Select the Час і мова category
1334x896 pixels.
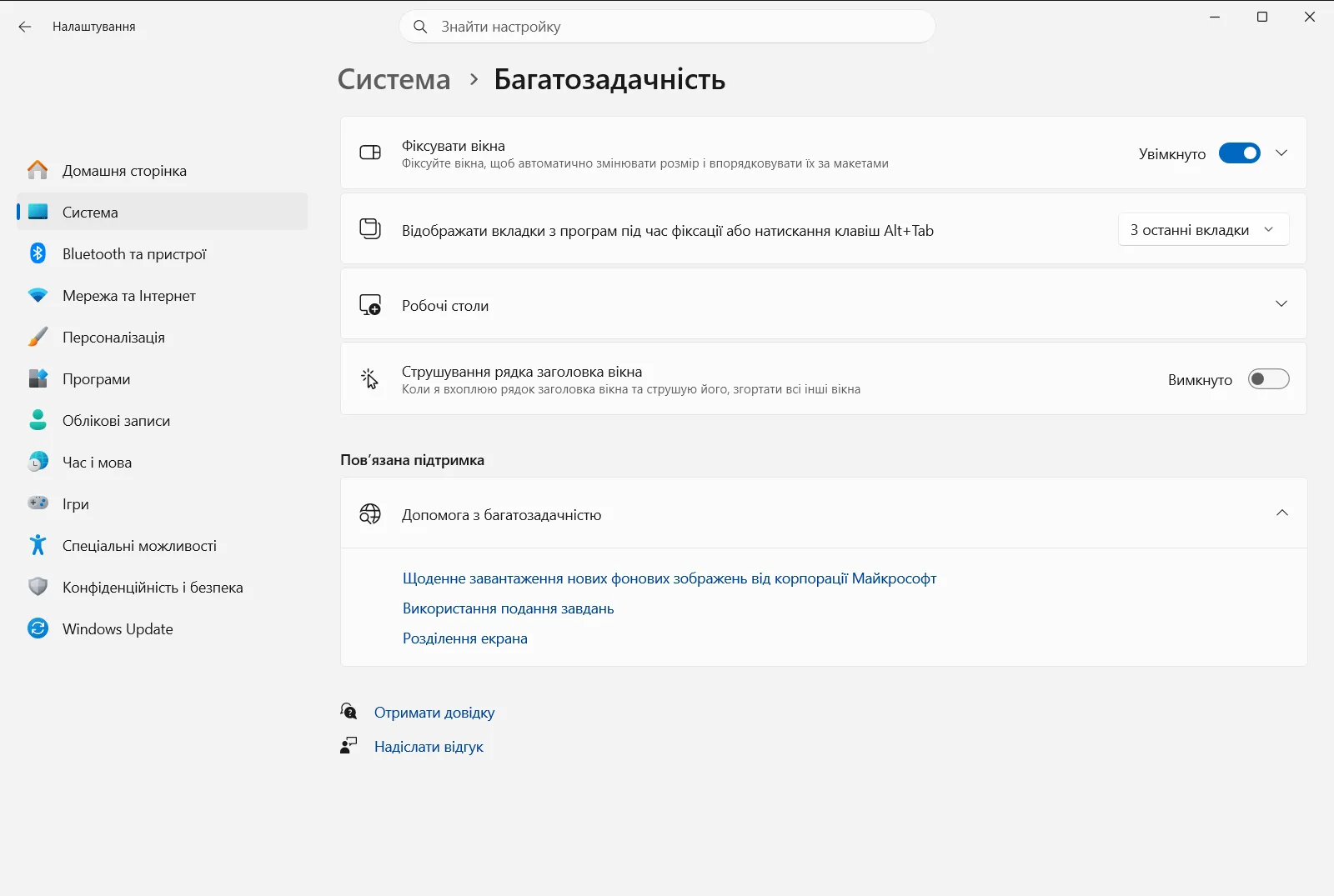(x=163, y=462)
